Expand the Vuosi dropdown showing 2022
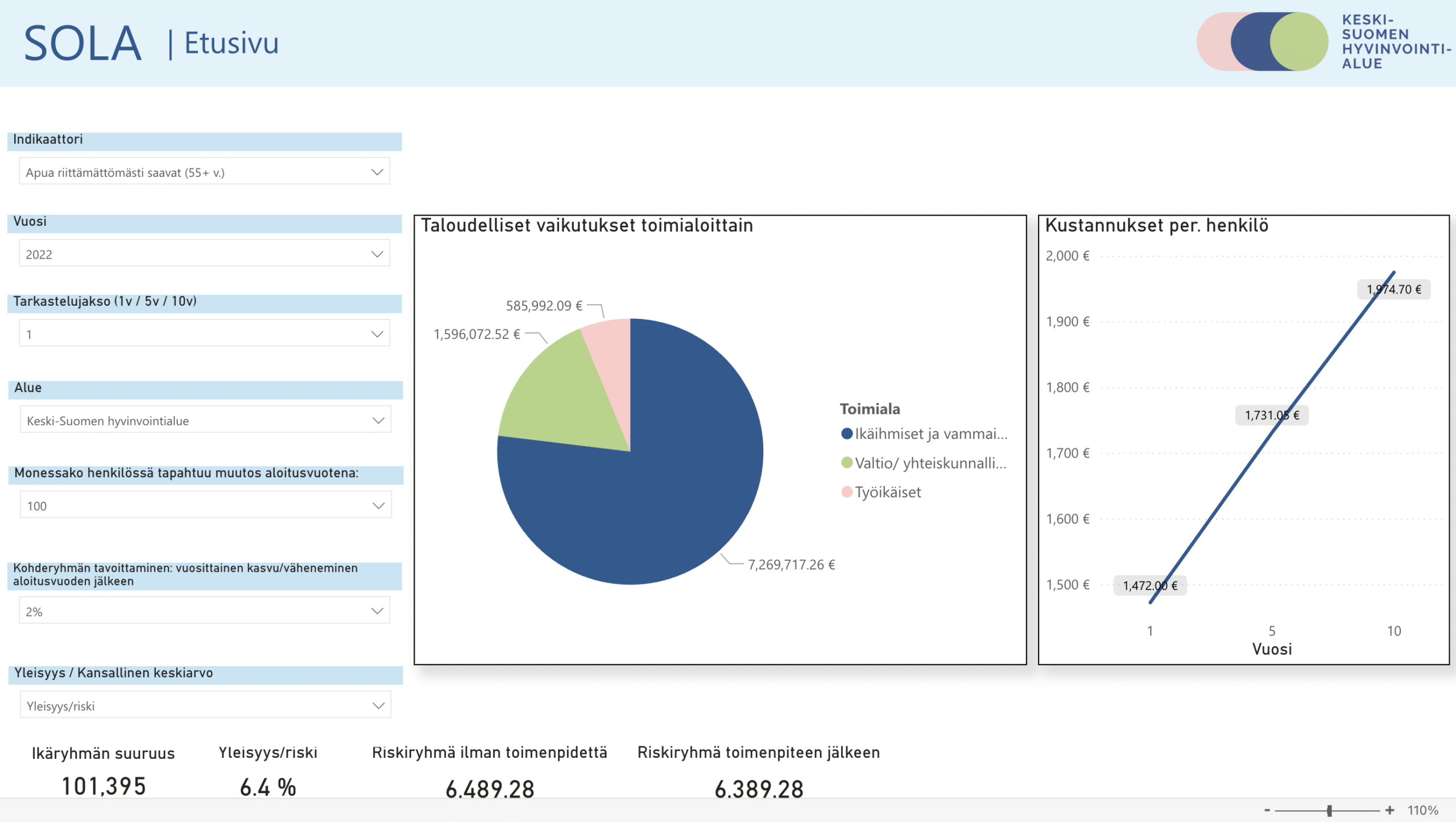 [377, 254]
